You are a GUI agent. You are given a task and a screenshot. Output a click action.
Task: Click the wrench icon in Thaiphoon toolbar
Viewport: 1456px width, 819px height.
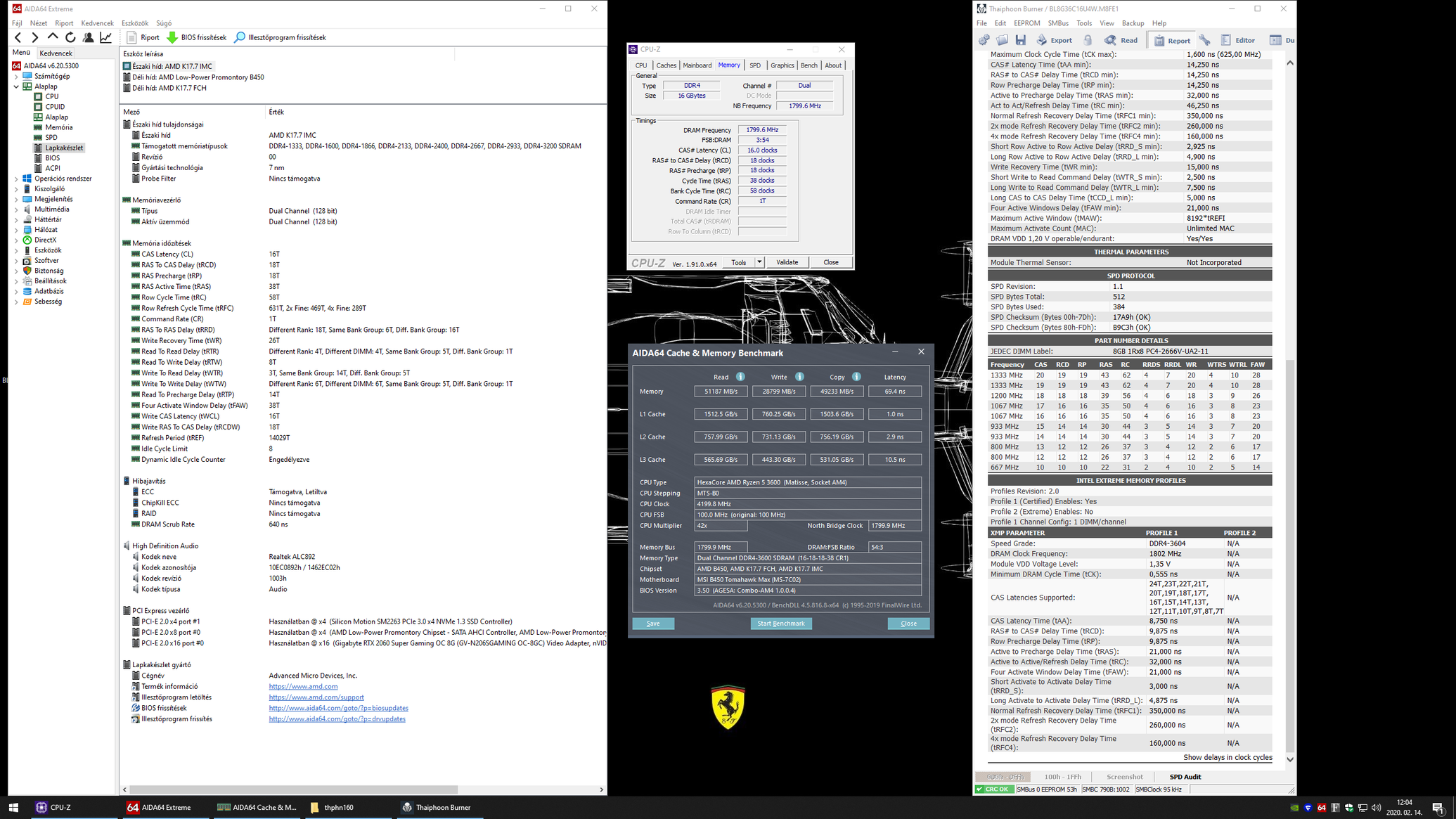[1205, 40]
